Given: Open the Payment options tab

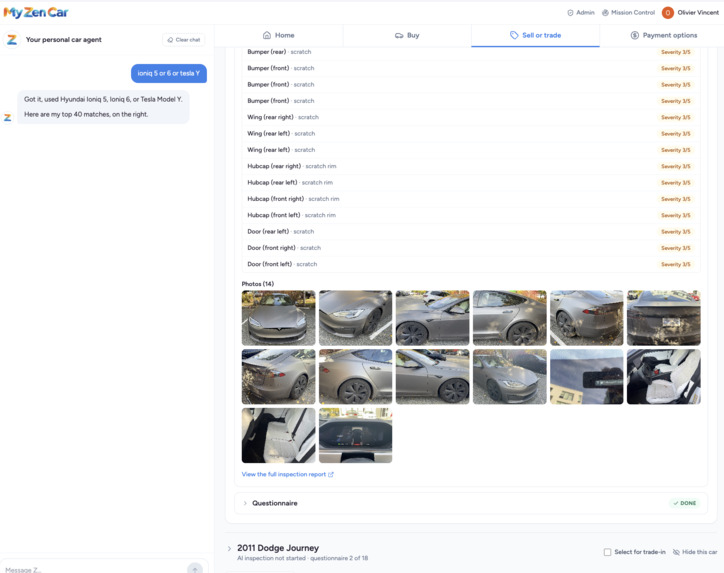Looking at the screenshot, I should [x=664, y=35].
